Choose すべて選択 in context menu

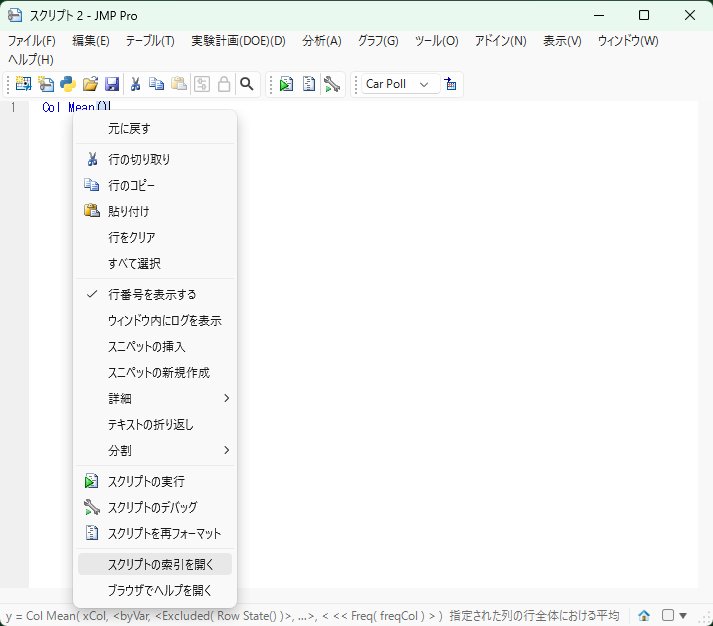click(x=155, y=264)
